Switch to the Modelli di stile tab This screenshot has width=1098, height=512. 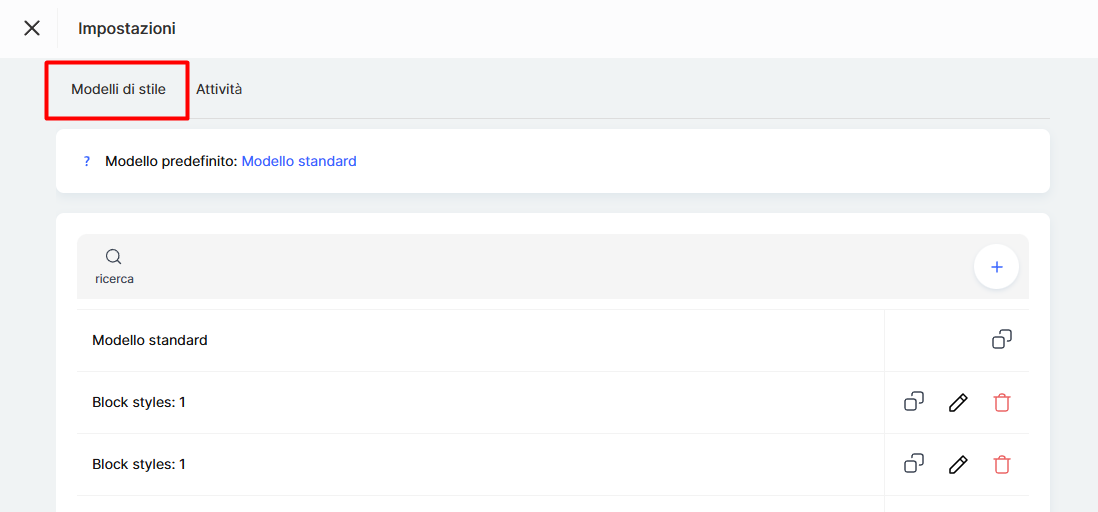pyautogui.click(x=118, y=89)
